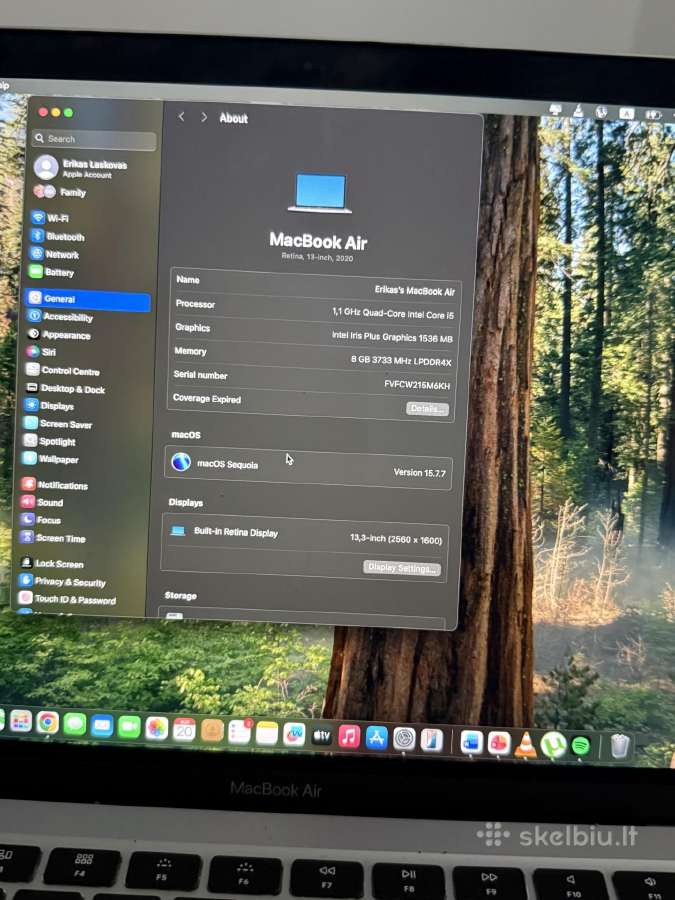This screenshot has width=675, height=900.
Task: Open Displays settings in sidebar
Action: tap(49, 406)
